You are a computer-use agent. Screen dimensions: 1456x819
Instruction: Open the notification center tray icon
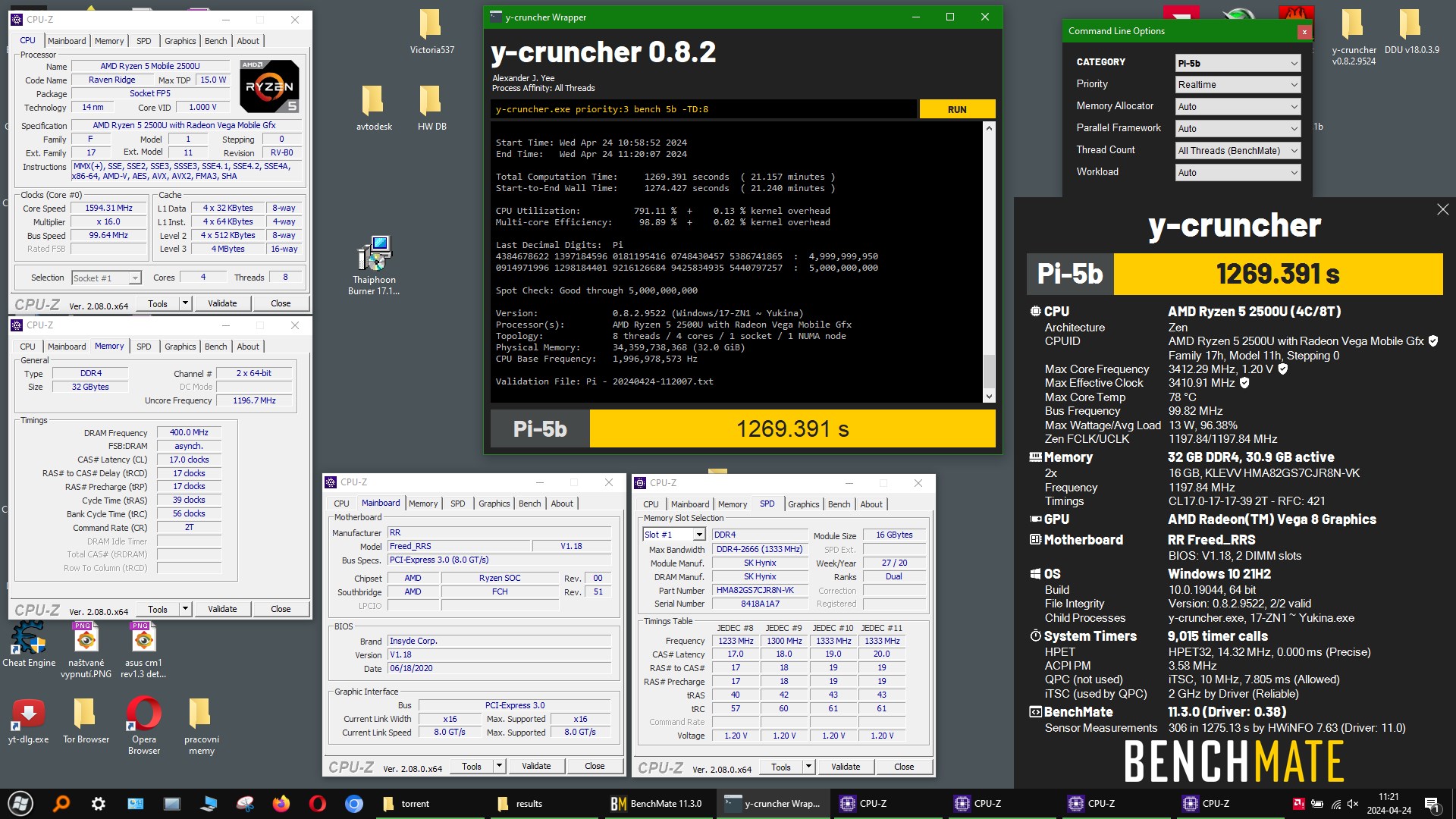pyautogui.click(x=1432, y=804)
